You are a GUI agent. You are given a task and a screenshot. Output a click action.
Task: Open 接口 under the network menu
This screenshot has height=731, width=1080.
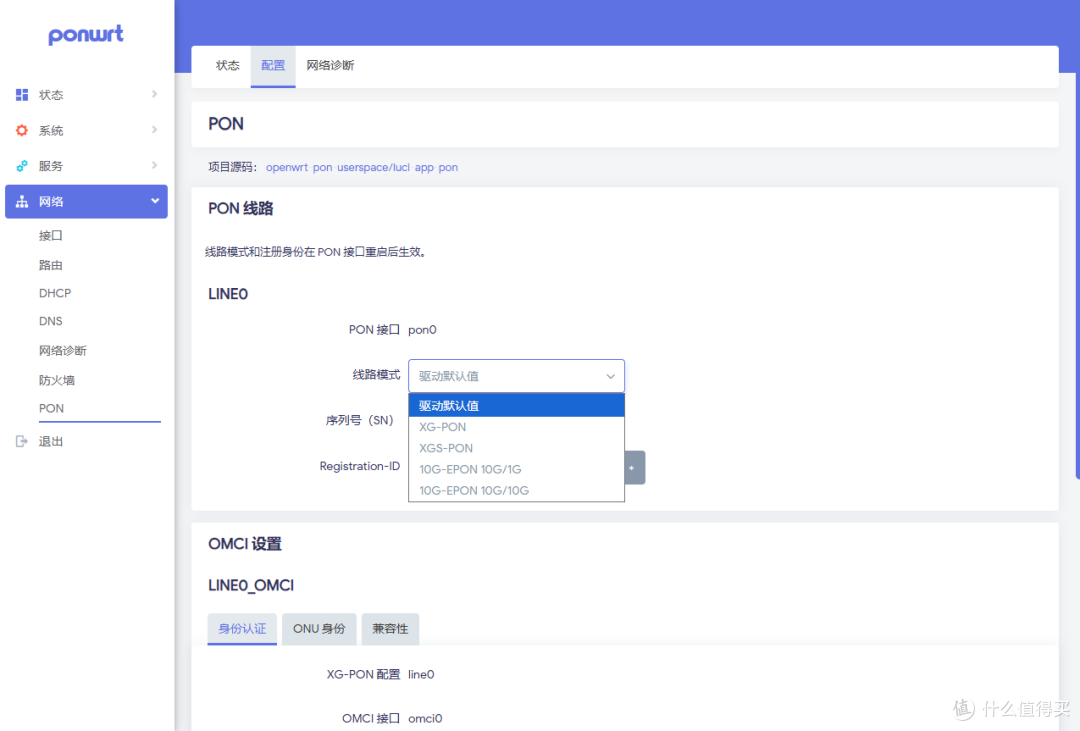click(x=51, y=236)
